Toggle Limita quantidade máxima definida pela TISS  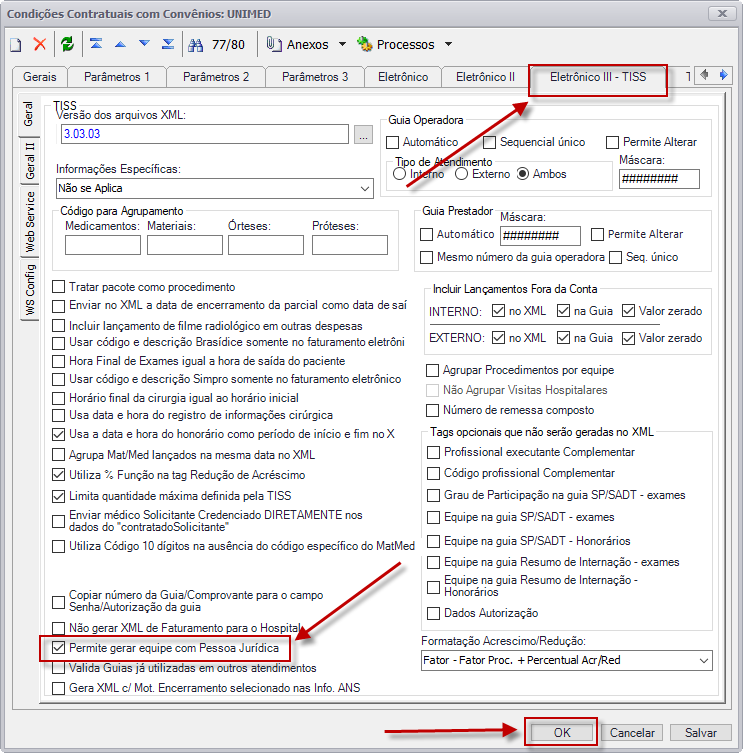point(59,496)
